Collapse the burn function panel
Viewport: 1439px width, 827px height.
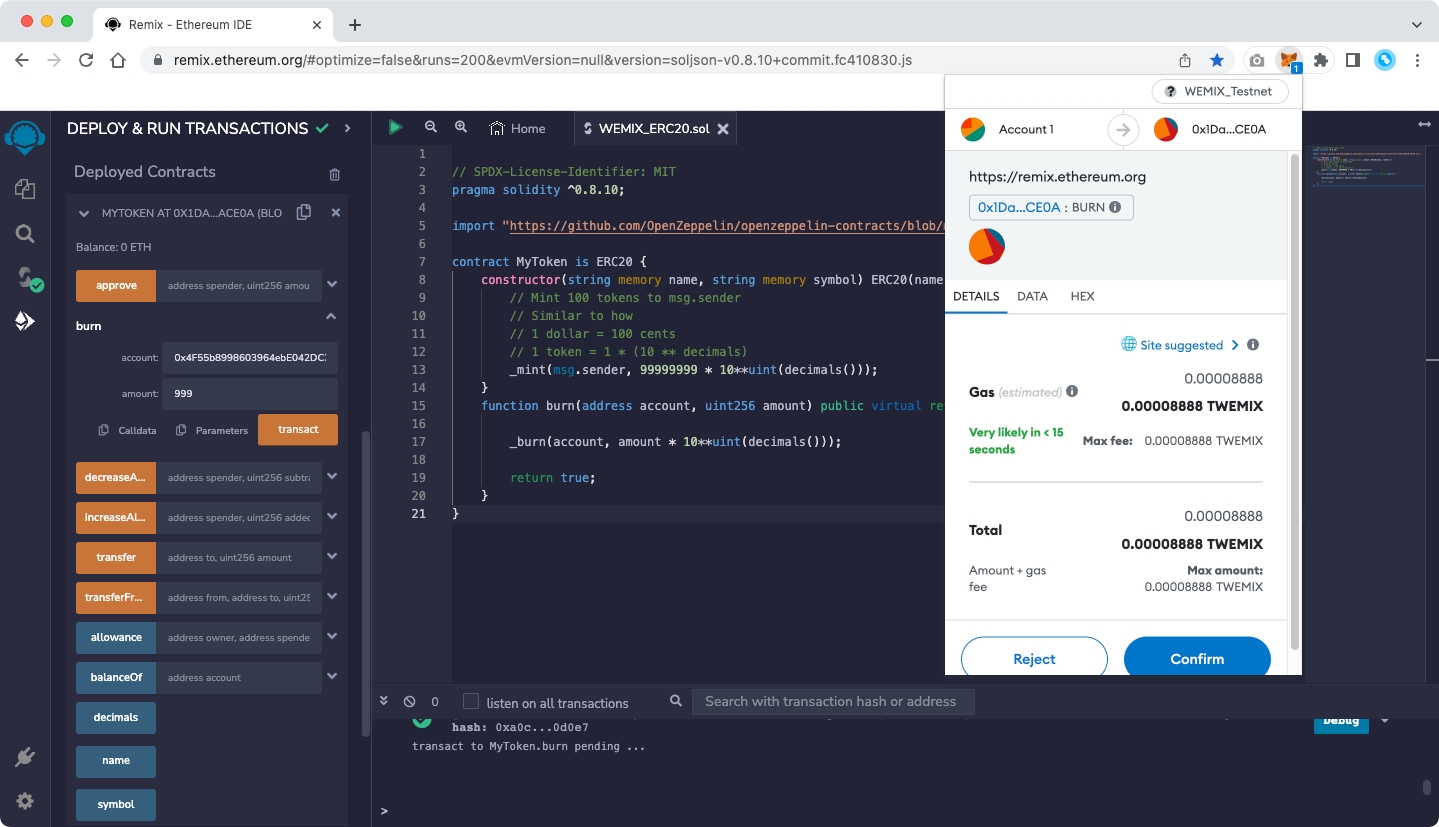click(331, 317)
